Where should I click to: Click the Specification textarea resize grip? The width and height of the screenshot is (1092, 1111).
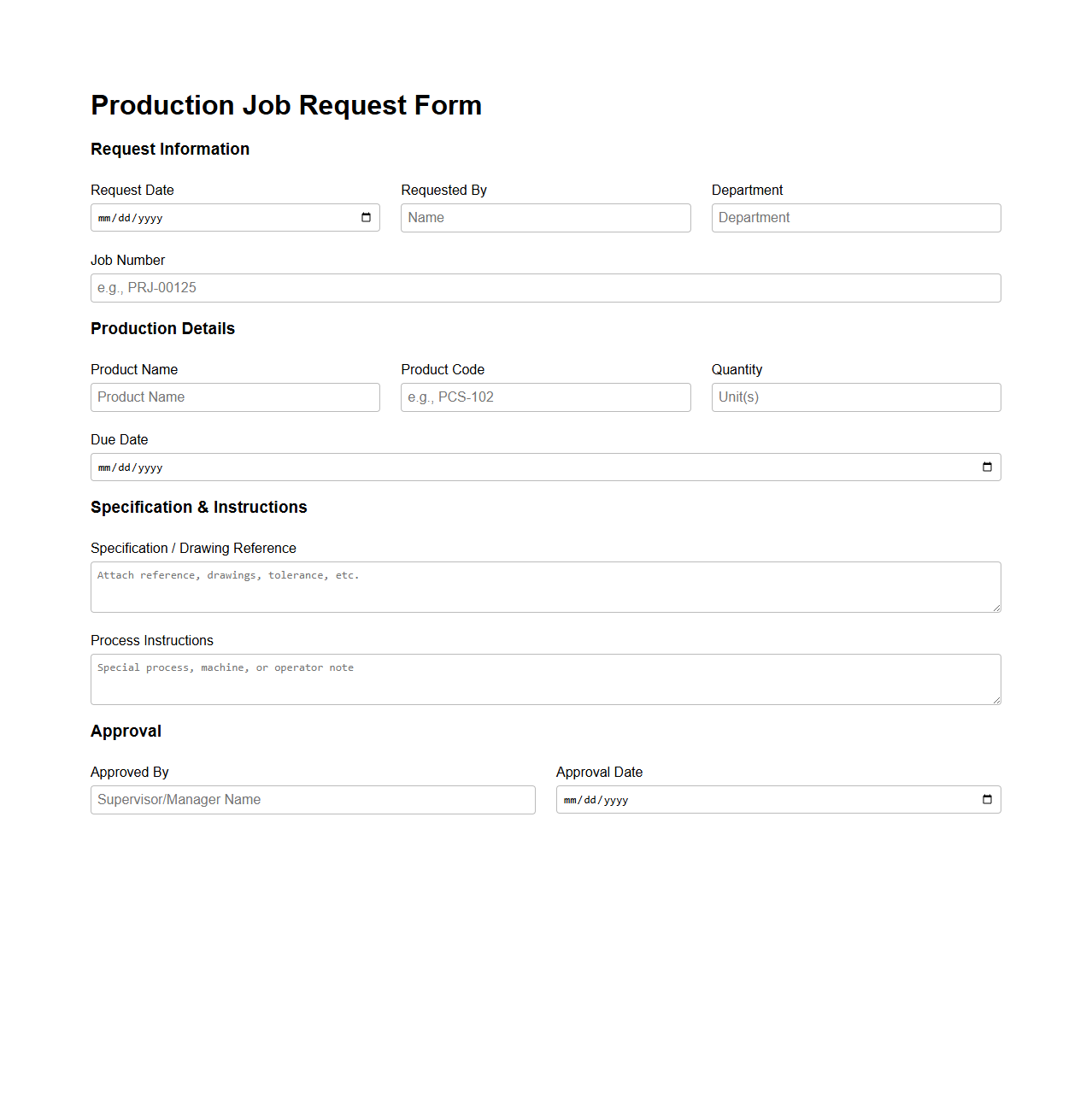[x=995, y=607]
